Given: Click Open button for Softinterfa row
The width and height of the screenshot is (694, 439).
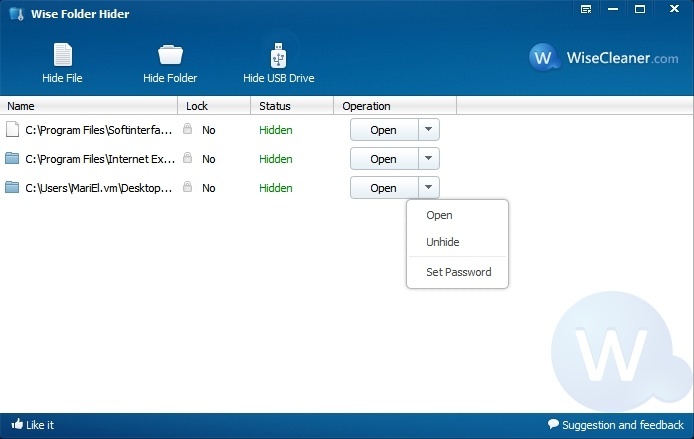Looking at the screenshot, I should tap(384, 130).
